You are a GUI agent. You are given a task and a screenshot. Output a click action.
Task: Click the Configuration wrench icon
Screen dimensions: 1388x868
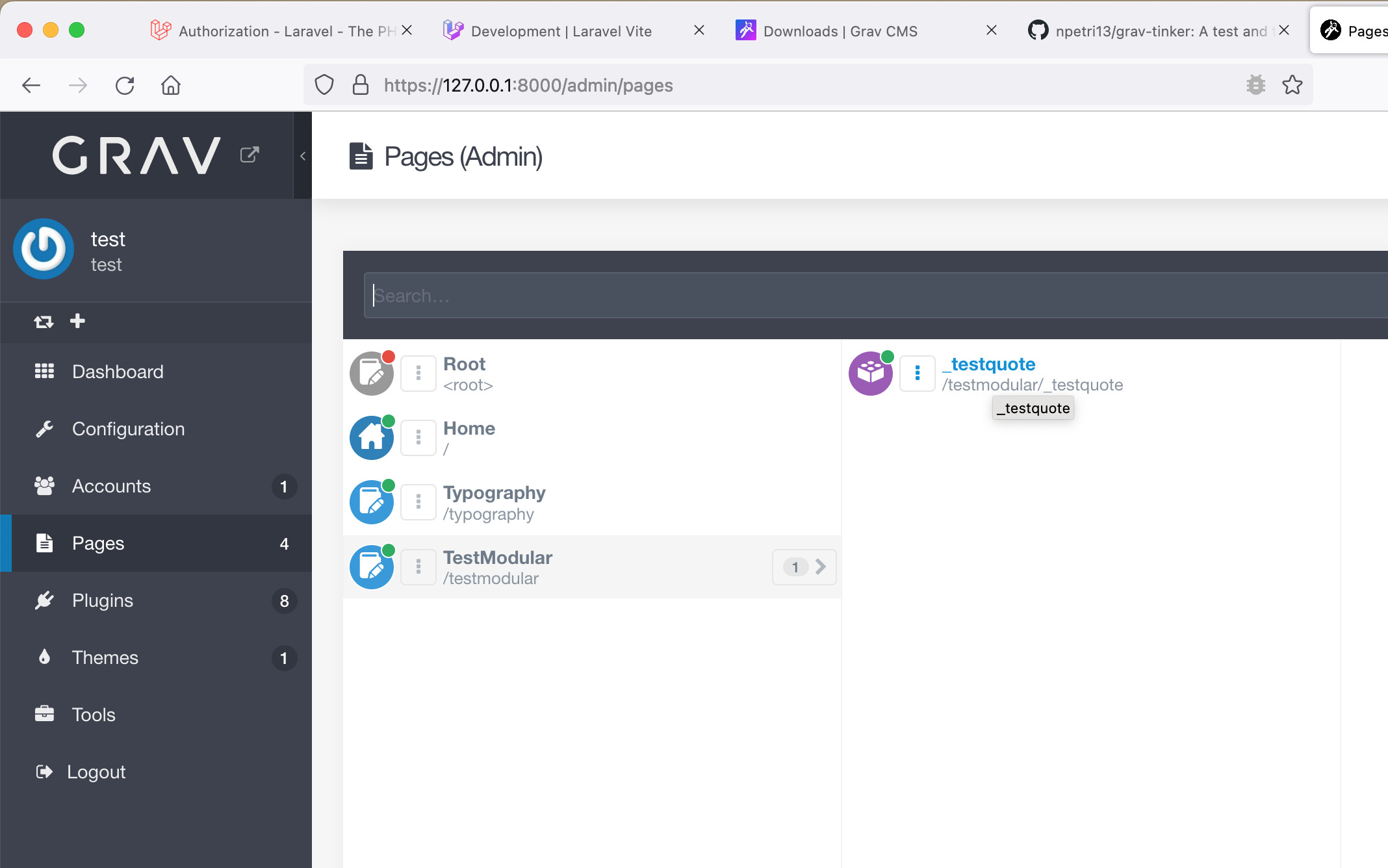44,429
